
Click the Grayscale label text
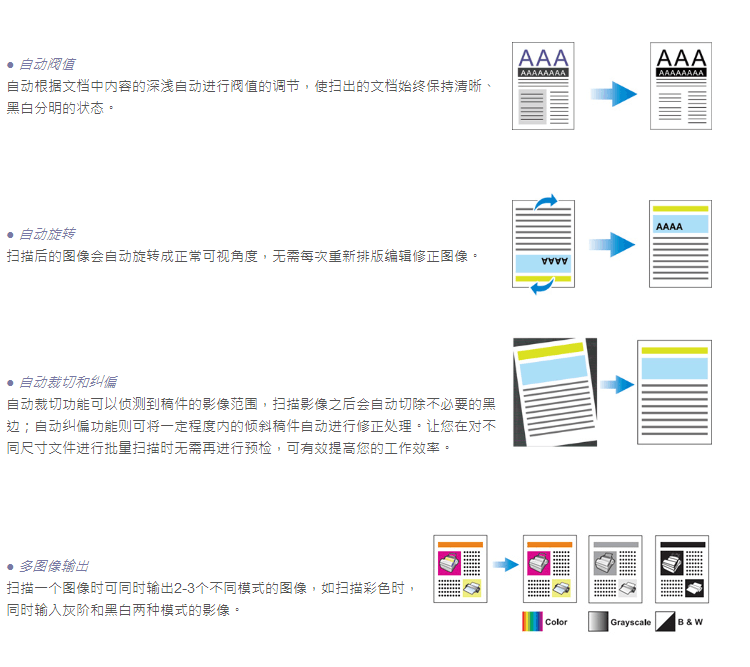[630, 623]
